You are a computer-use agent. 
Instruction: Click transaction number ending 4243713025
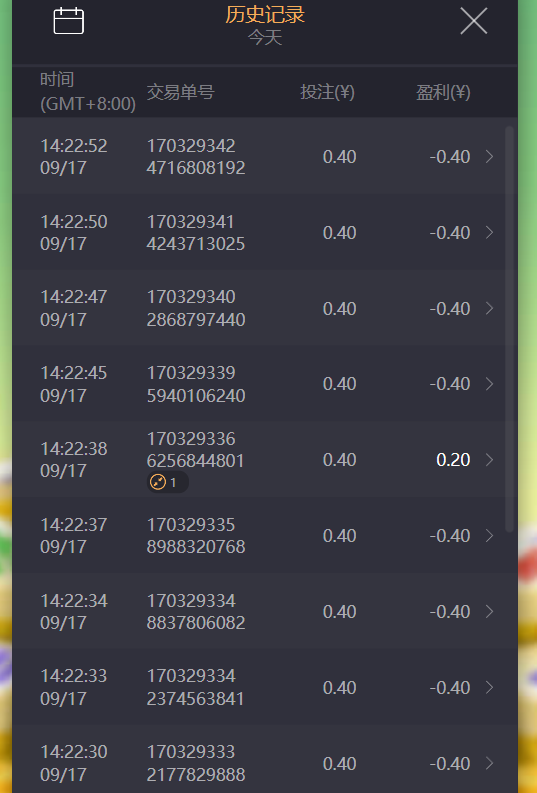point(196,233)
